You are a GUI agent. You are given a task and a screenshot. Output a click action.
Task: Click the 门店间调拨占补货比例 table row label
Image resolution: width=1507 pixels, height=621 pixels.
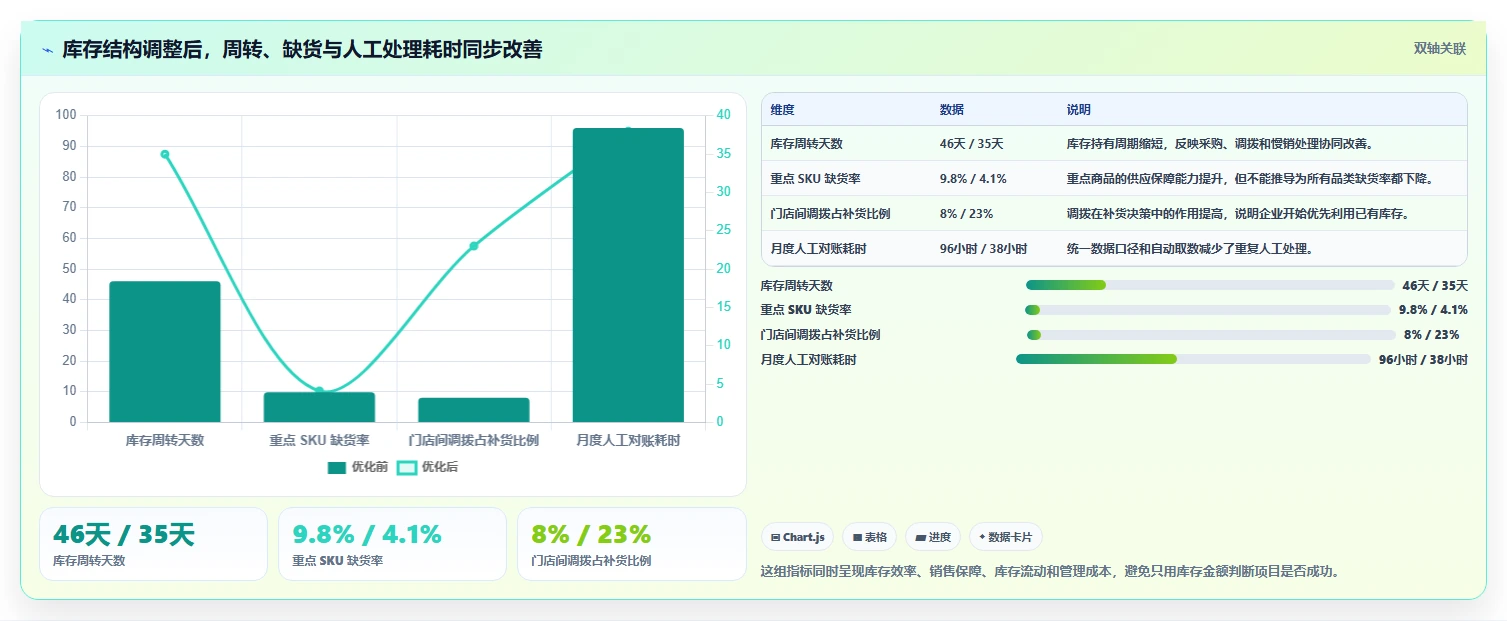point(830,214)
